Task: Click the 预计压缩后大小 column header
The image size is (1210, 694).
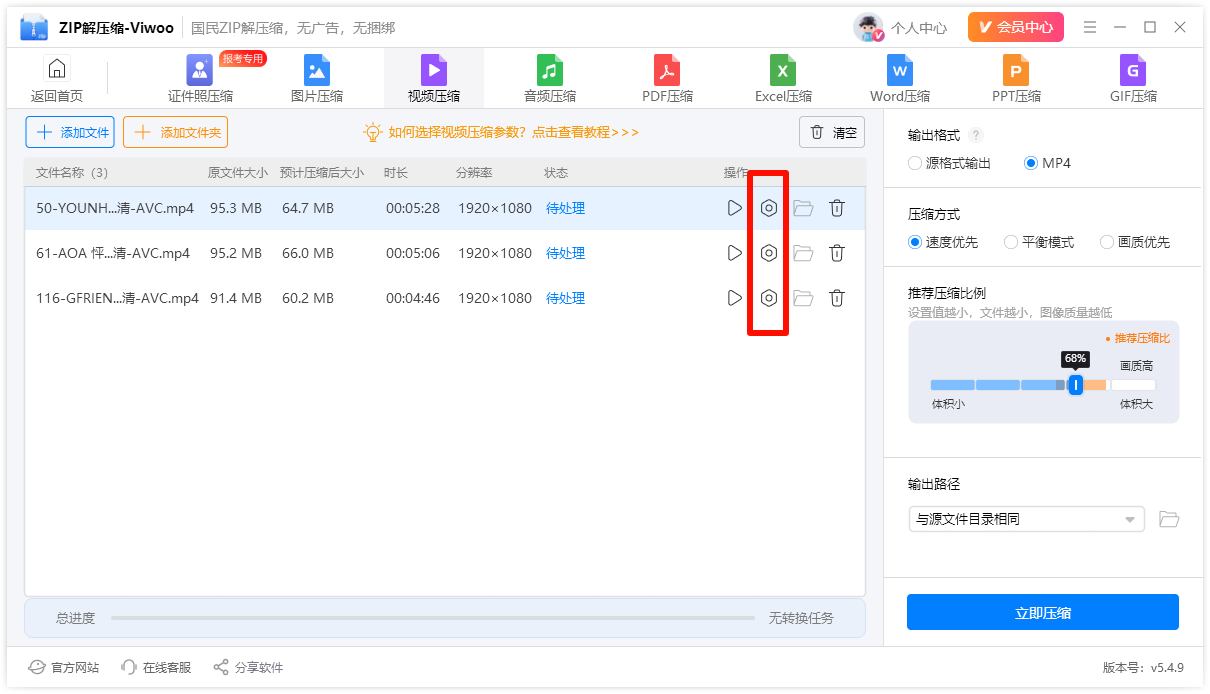Action: [321, 173]
